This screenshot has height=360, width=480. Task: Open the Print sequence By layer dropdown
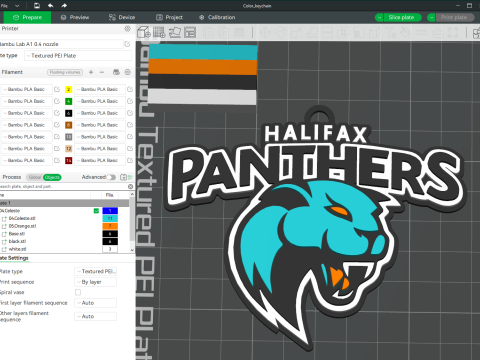click(x=96, y=282)
